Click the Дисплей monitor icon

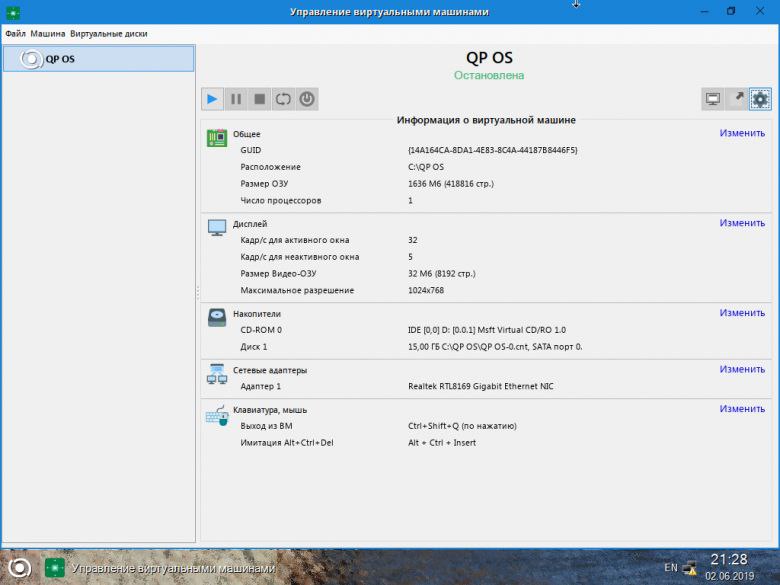tap(217, 227)
